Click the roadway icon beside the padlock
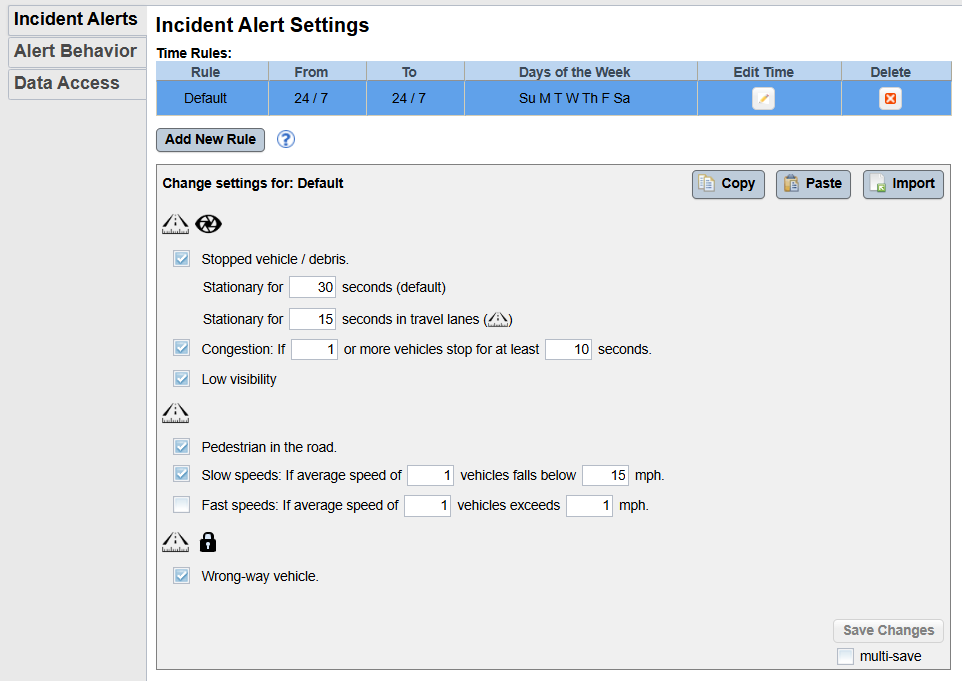962x681 pixels. click(175, 542)
